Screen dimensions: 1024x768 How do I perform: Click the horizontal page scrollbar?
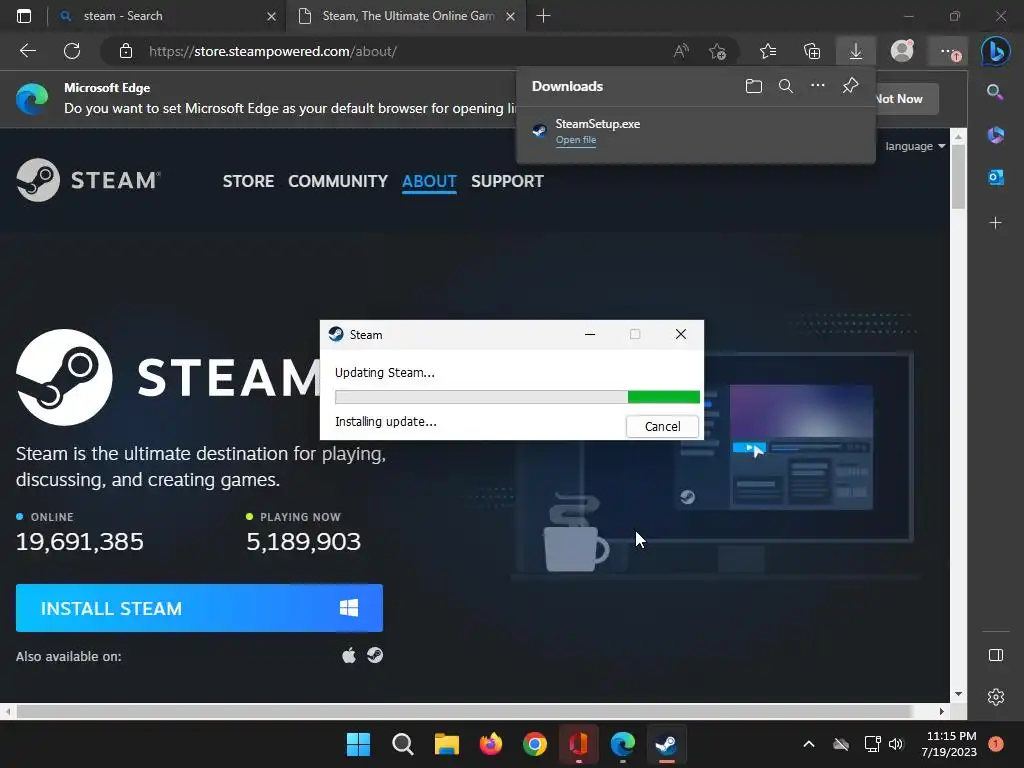pyautogui.click(x=464, y=711)
